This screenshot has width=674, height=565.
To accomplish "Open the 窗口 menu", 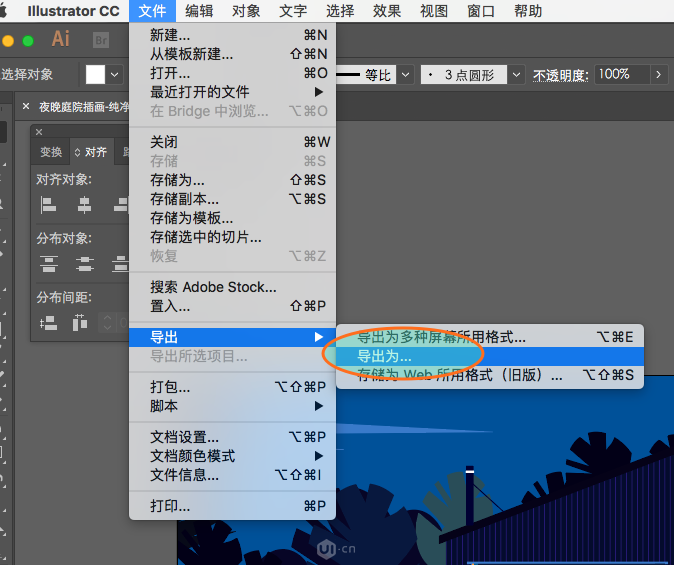I will (x=481, y=11).
